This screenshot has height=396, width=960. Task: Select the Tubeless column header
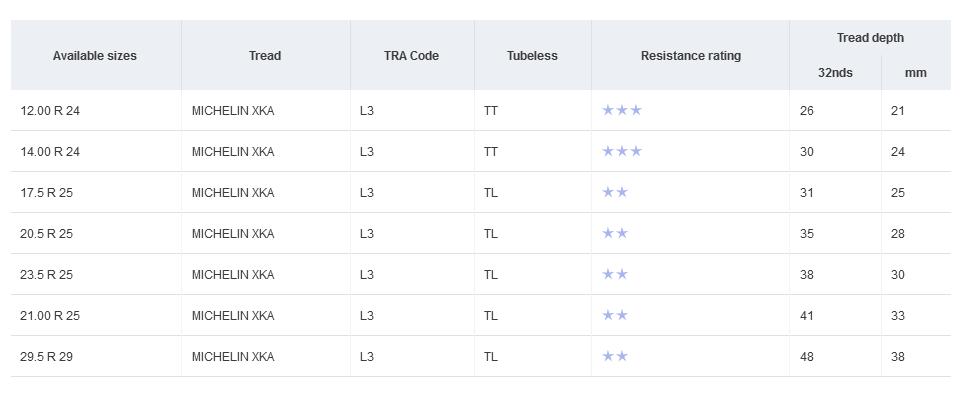click(532, 56)
